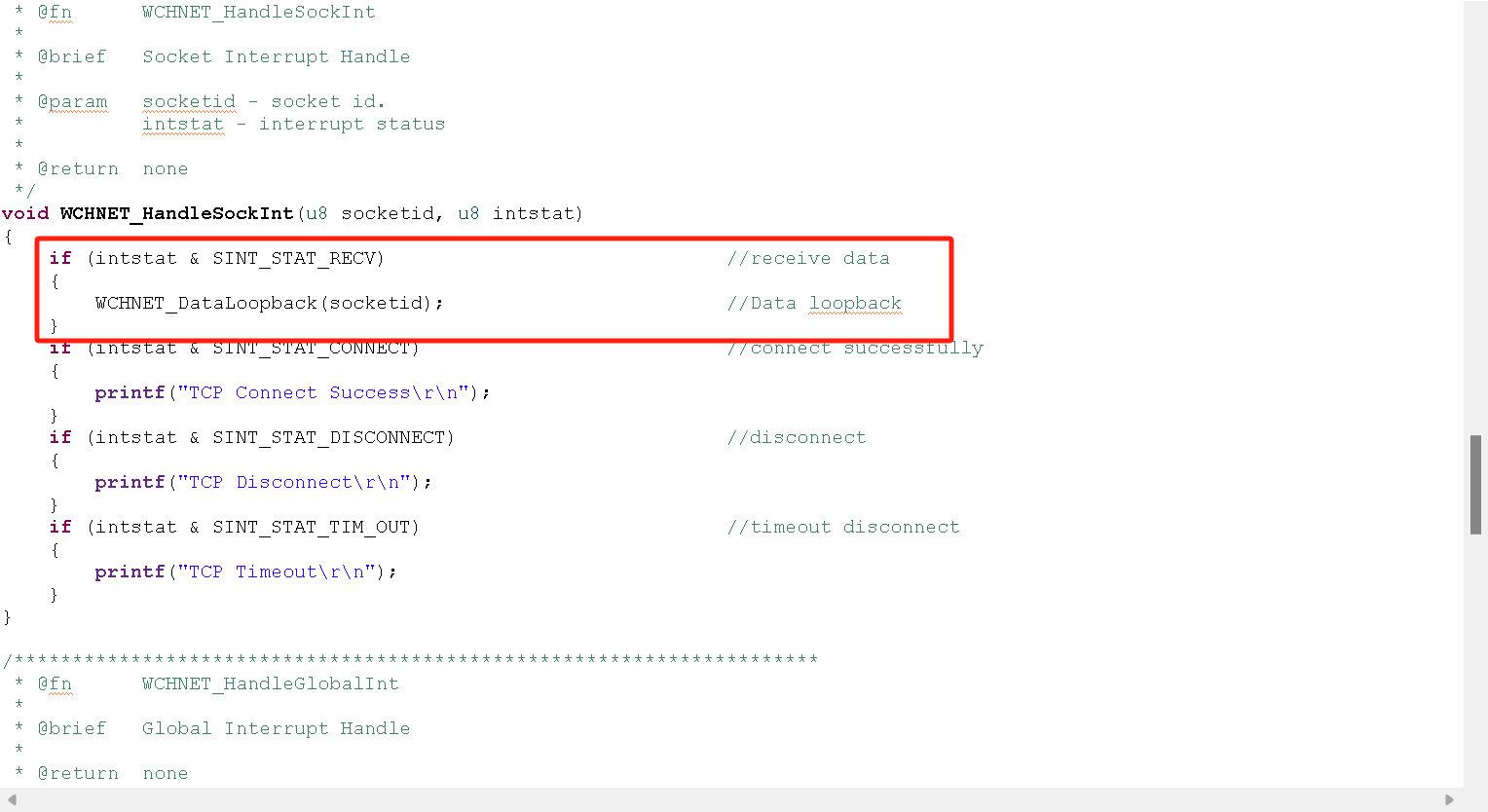Click the //disconnect comment
The image size is (1488, 812).
pyautogui.click(x=797, y=437)
